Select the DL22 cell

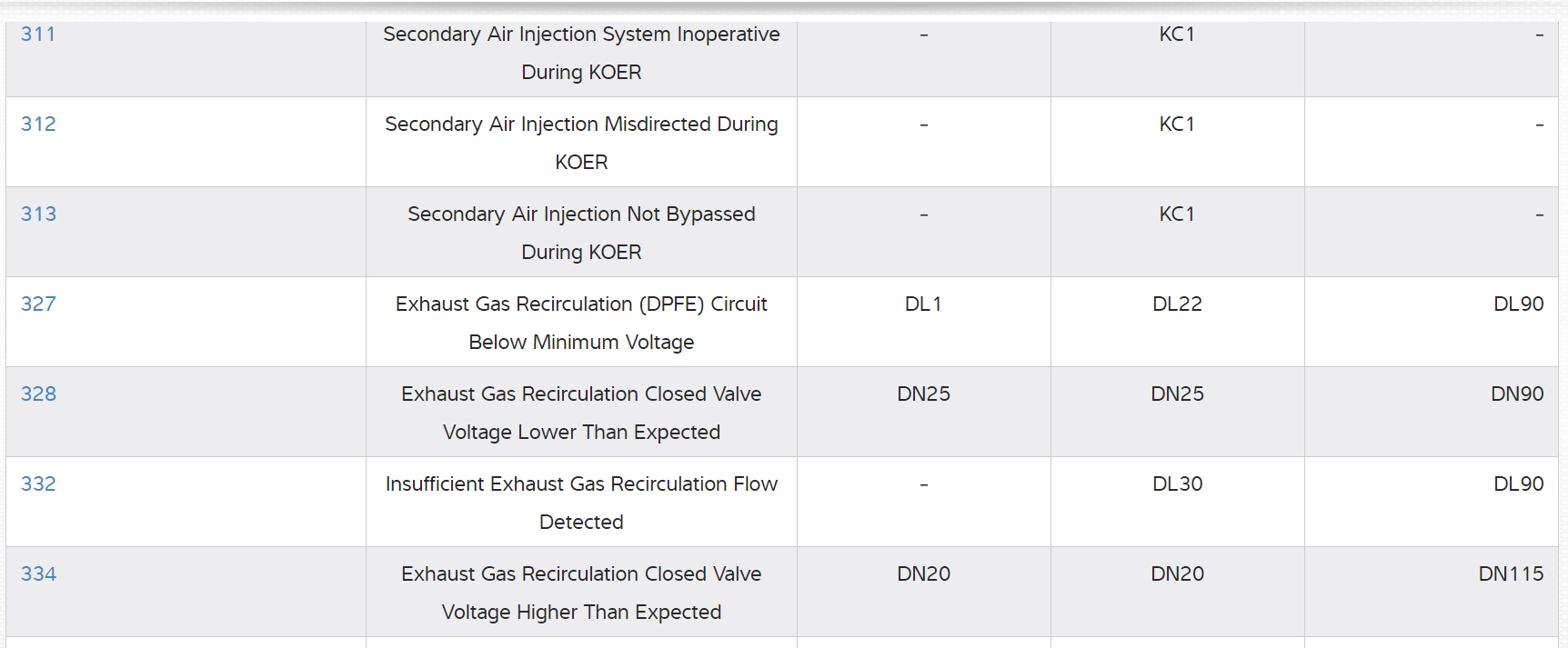point(1177,304)
